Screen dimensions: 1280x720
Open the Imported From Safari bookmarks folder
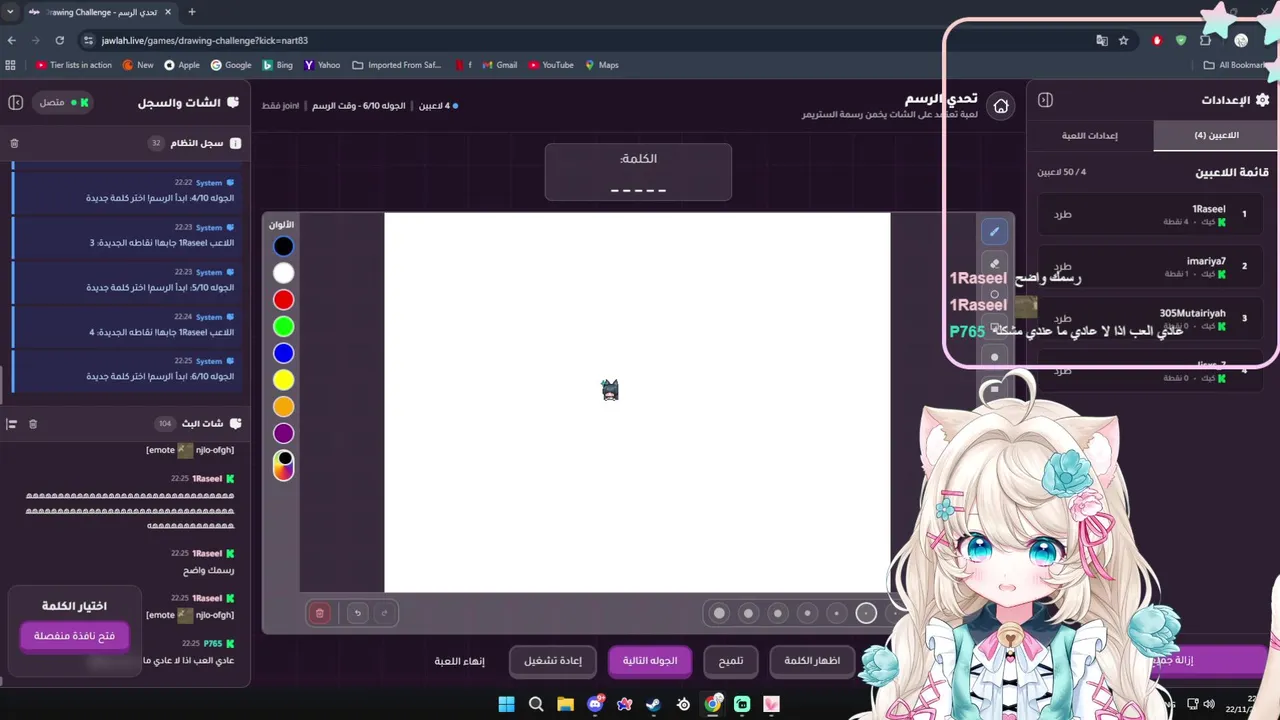click(x=397, y=65)
